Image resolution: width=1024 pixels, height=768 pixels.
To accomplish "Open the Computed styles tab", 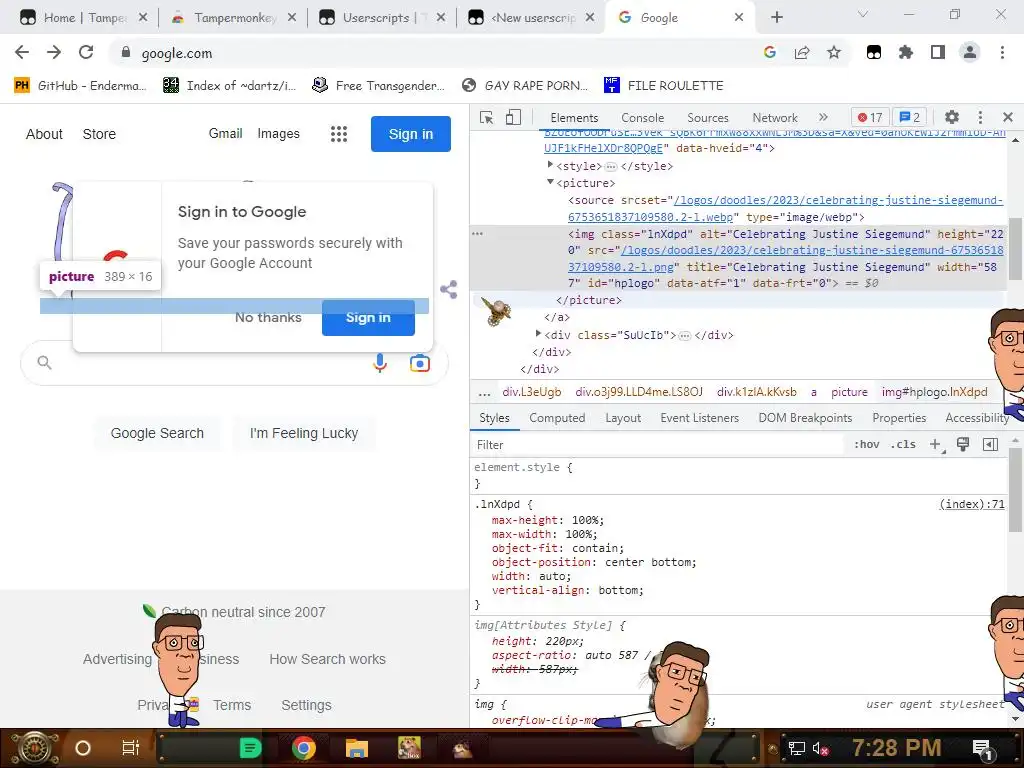I will 557,418.
